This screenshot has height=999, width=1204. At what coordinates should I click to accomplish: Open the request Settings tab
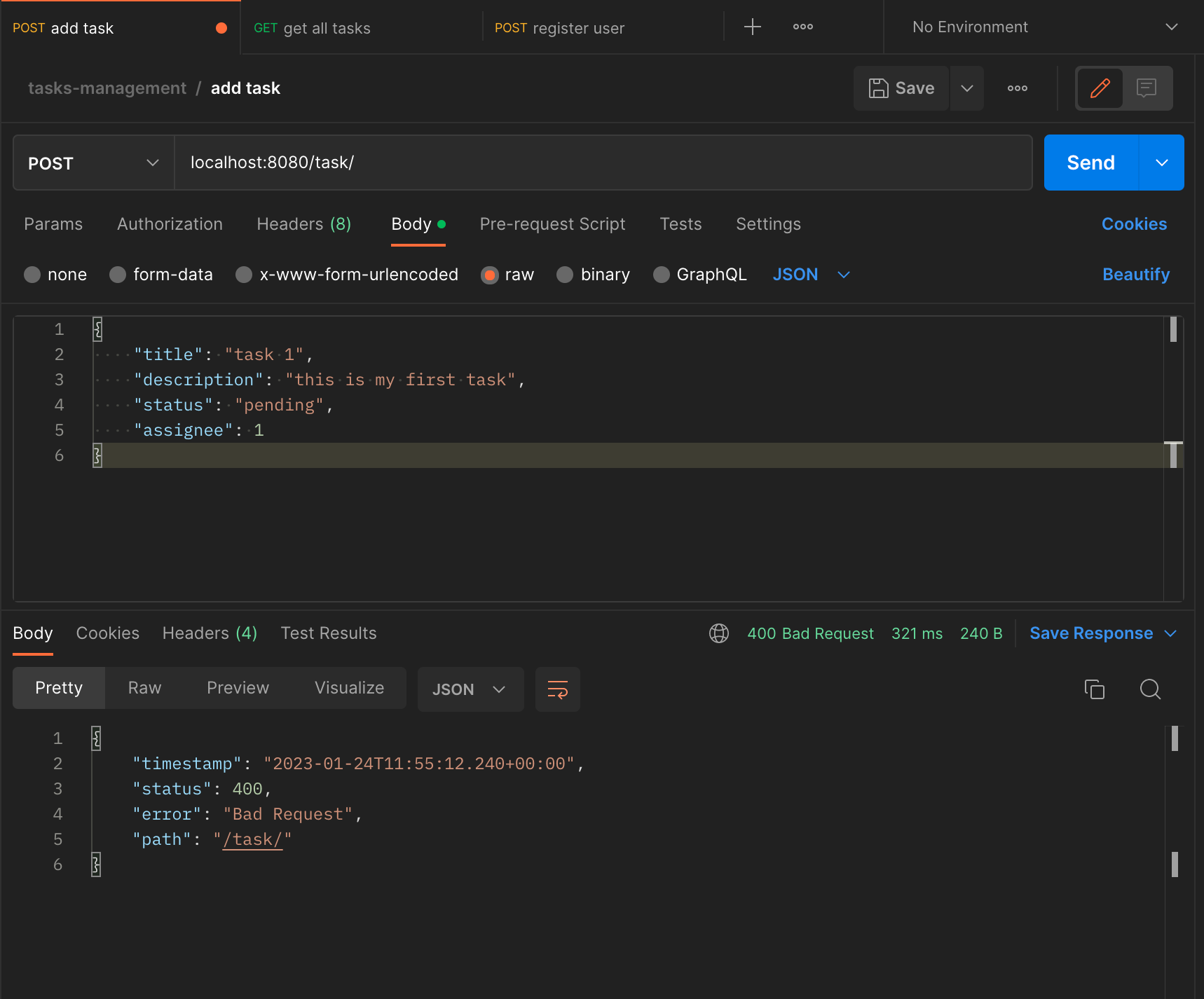pyautogui.click(x=768, y=224)
